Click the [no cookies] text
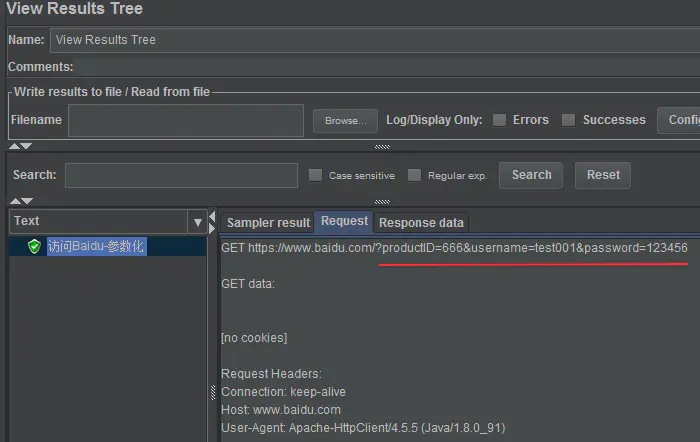This screenshot has height=442, width=700. pyautogui.click(x=254, y=338)
